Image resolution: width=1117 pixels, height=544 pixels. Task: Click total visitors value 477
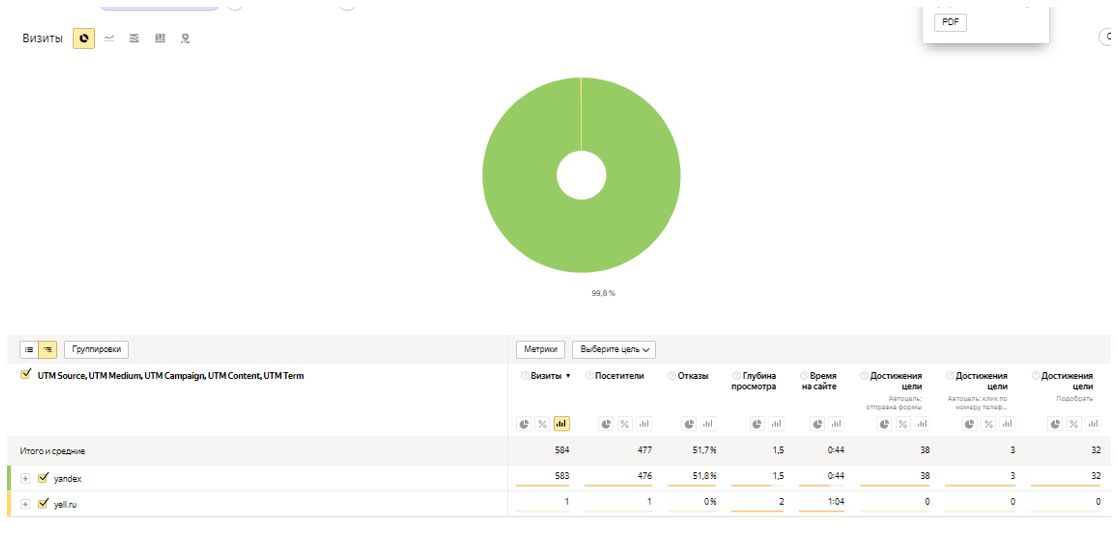tap(645, 450)
